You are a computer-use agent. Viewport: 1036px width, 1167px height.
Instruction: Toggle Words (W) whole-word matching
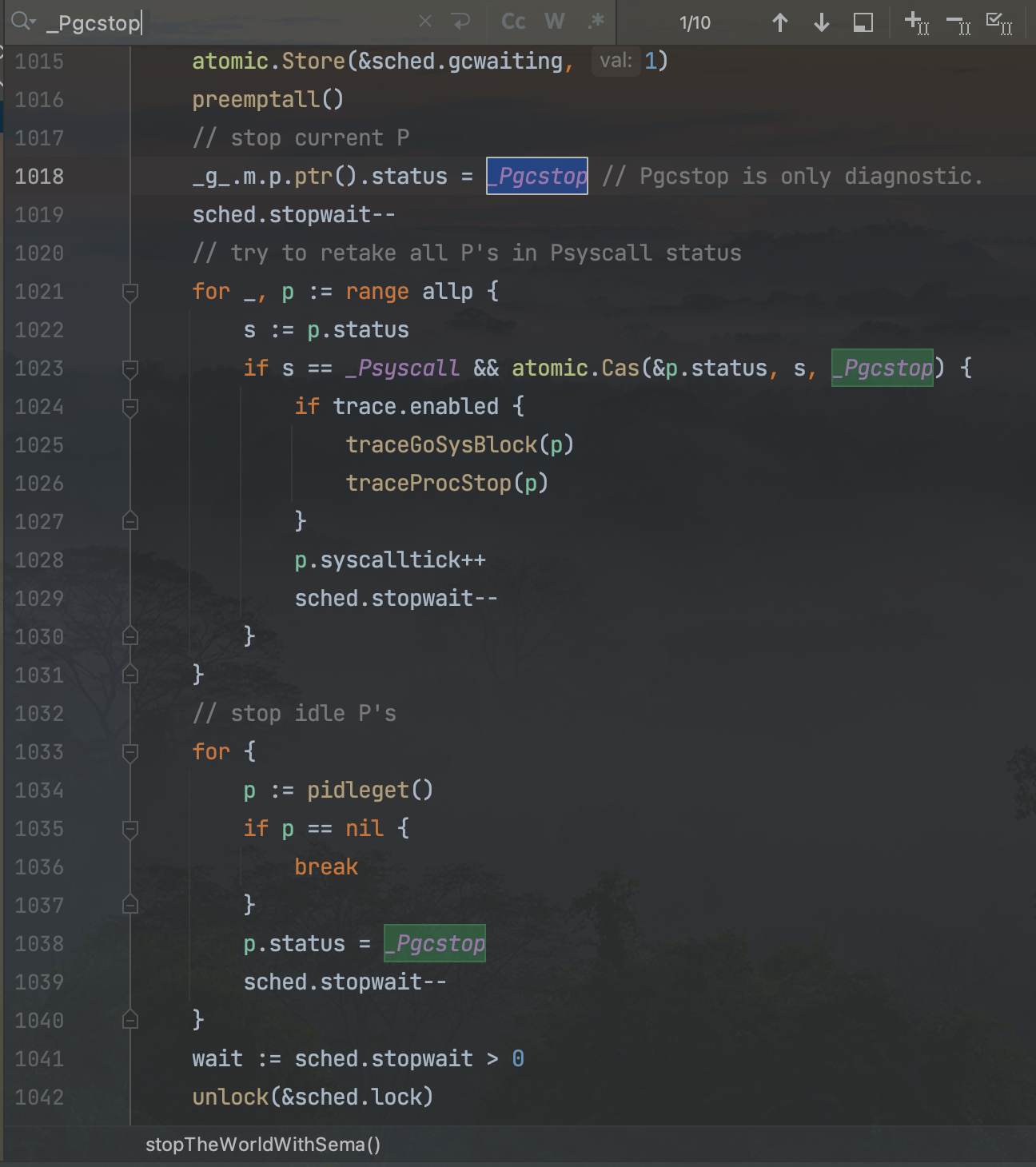pos(555,22)
